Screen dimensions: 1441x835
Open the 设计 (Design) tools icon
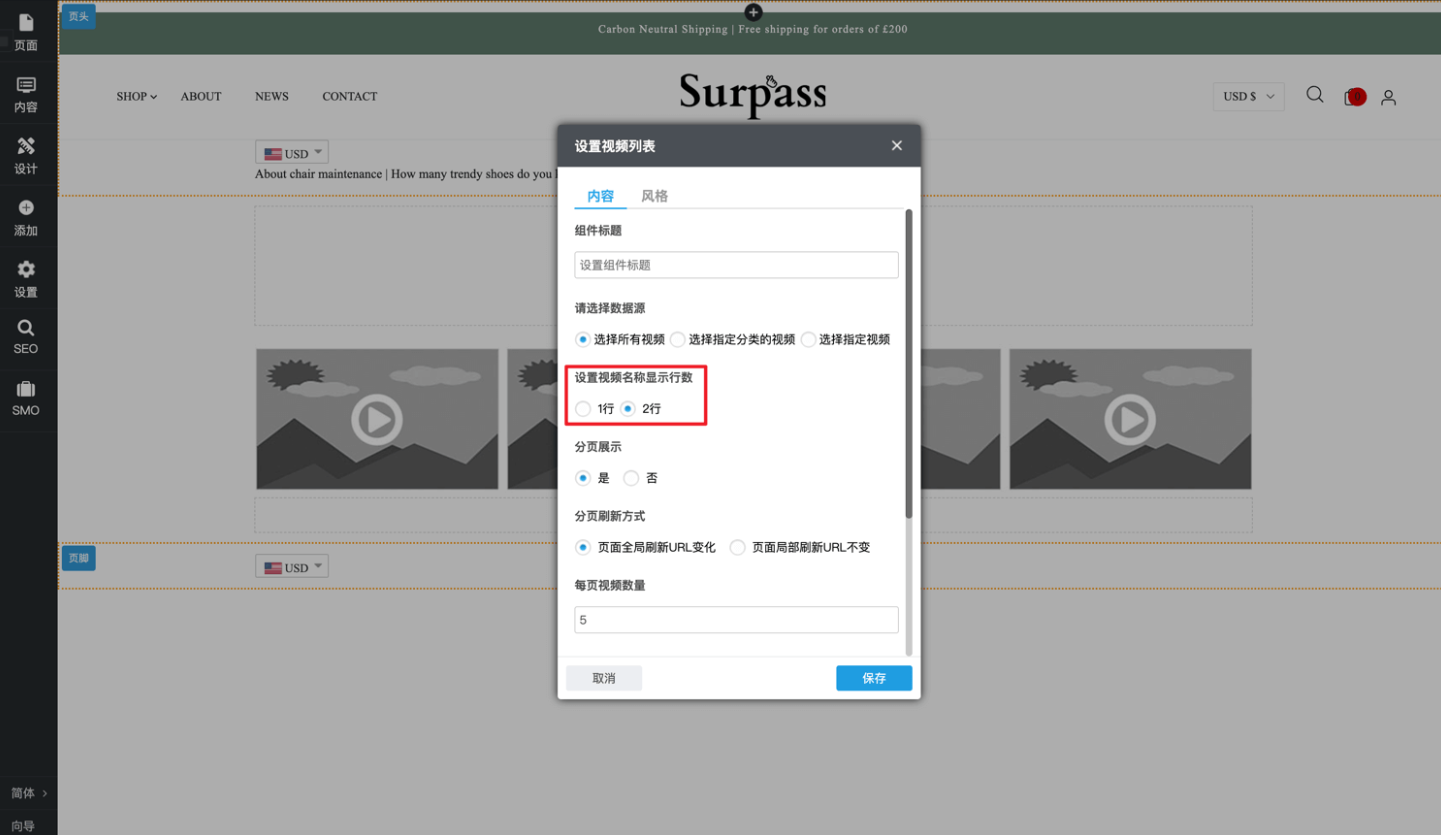pyautogui.click(x=26, y=155)
